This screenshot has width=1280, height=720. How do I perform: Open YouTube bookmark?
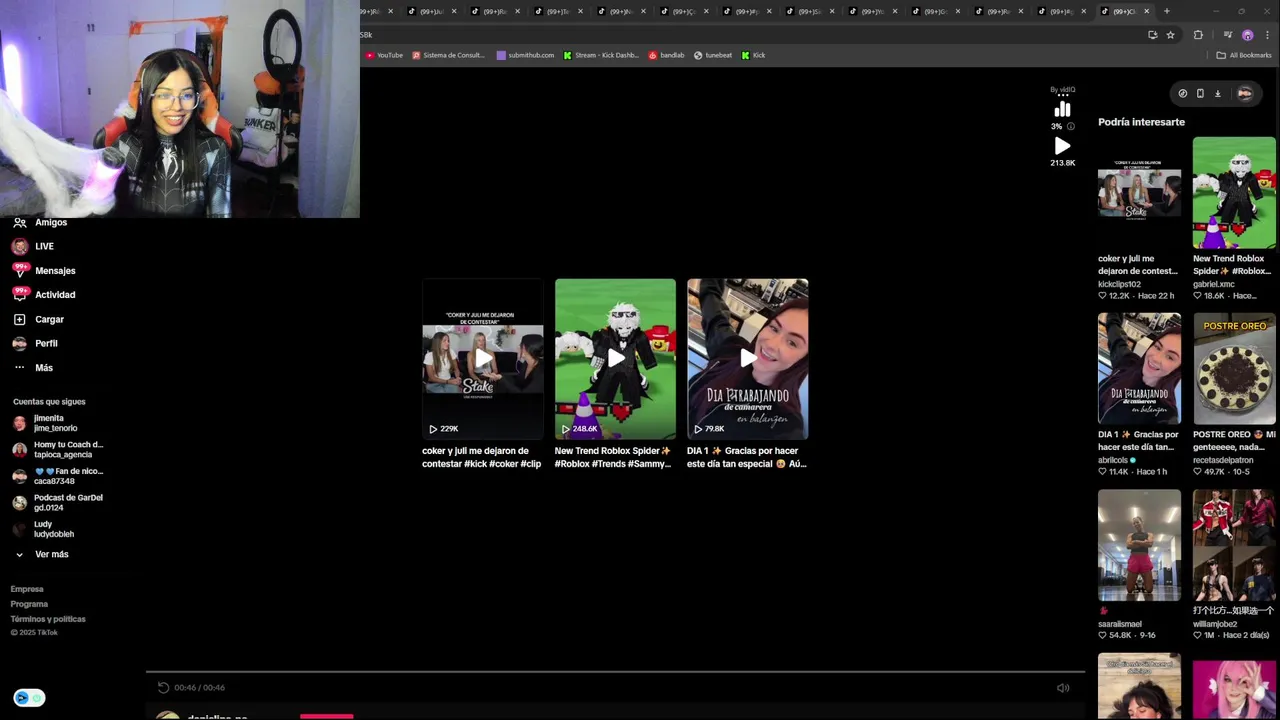point(384,55)
